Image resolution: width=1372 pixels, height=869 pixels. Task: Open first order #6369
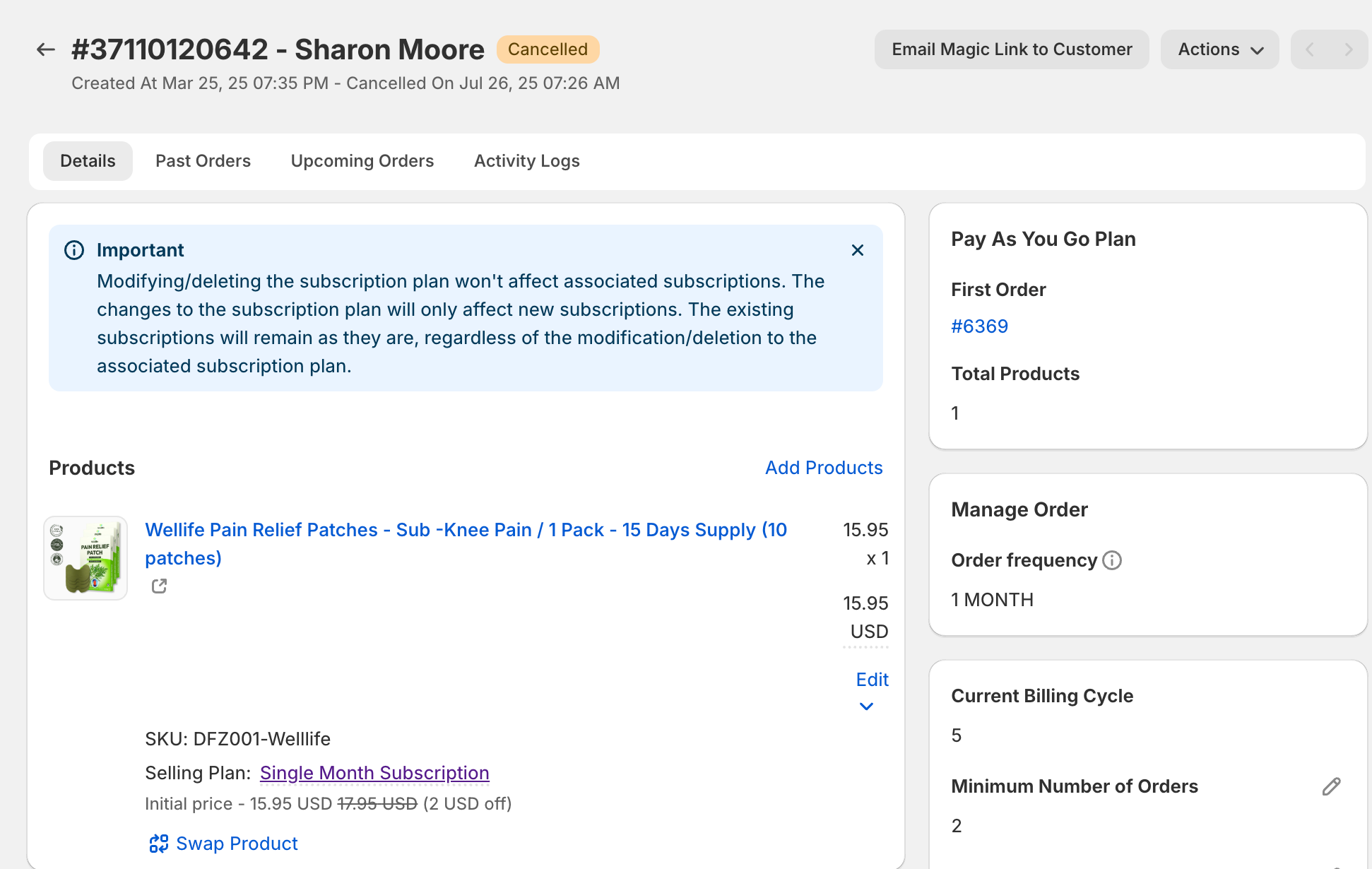point(980,326)
